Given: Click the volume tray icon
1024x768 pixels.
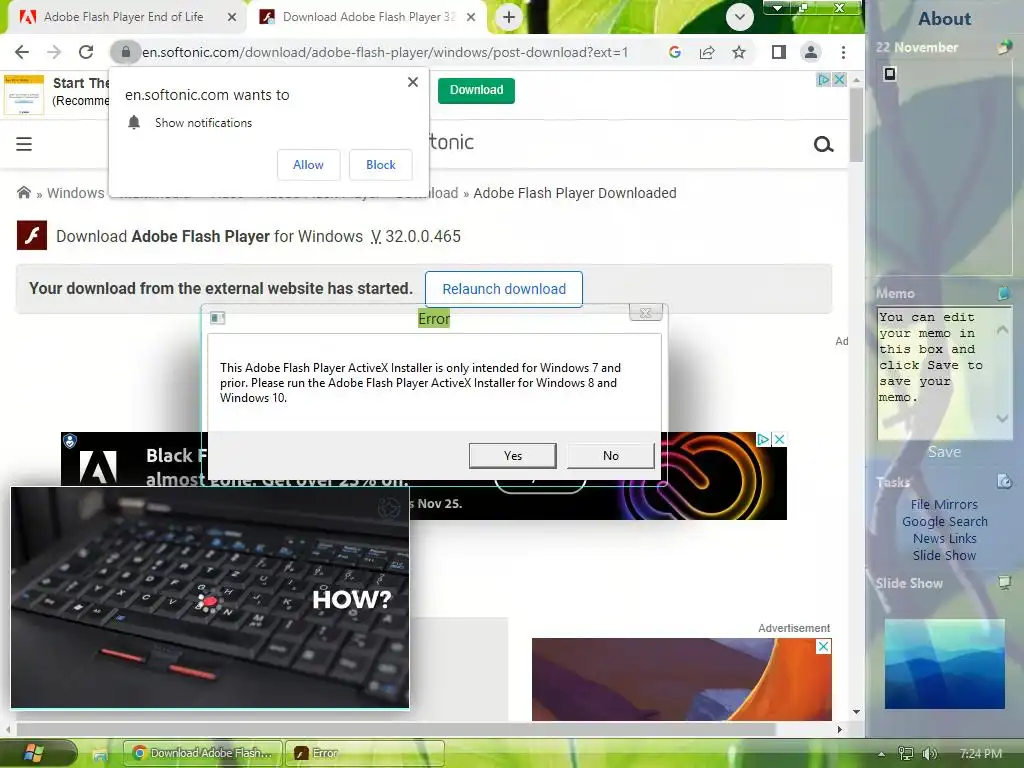Looking at the screenshot, I should [929, 754].
